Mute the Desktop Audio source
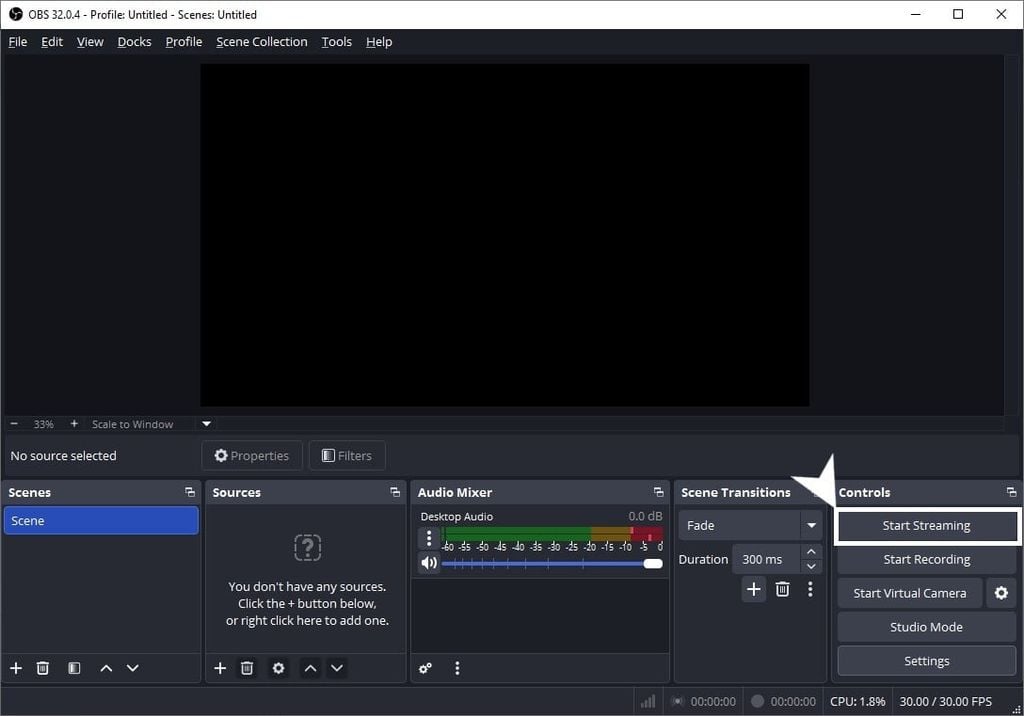 click(429, 563)
